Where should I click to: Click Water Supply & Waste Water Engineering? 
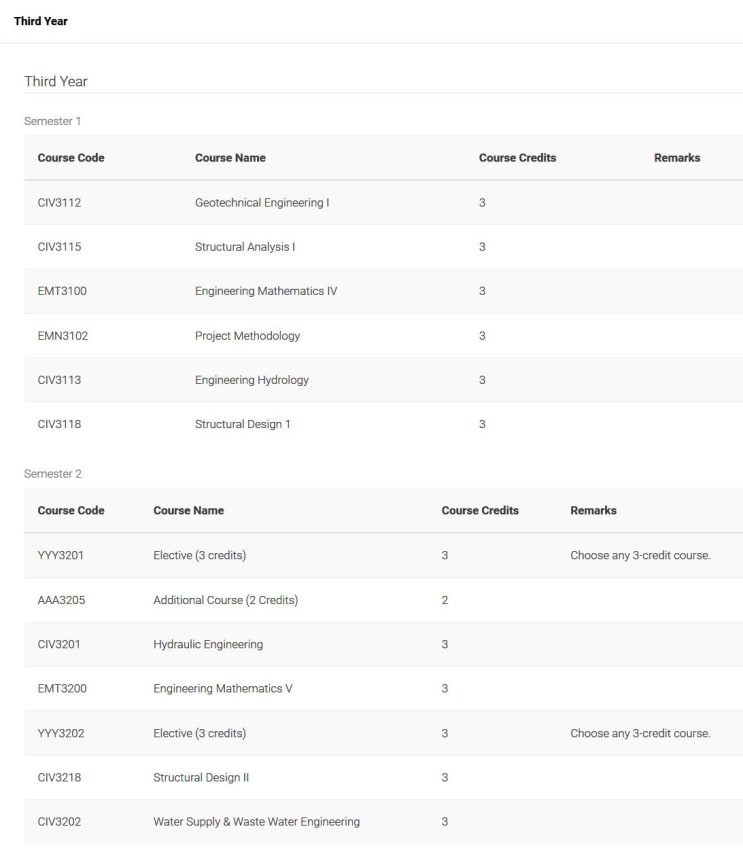click(256, 822)
